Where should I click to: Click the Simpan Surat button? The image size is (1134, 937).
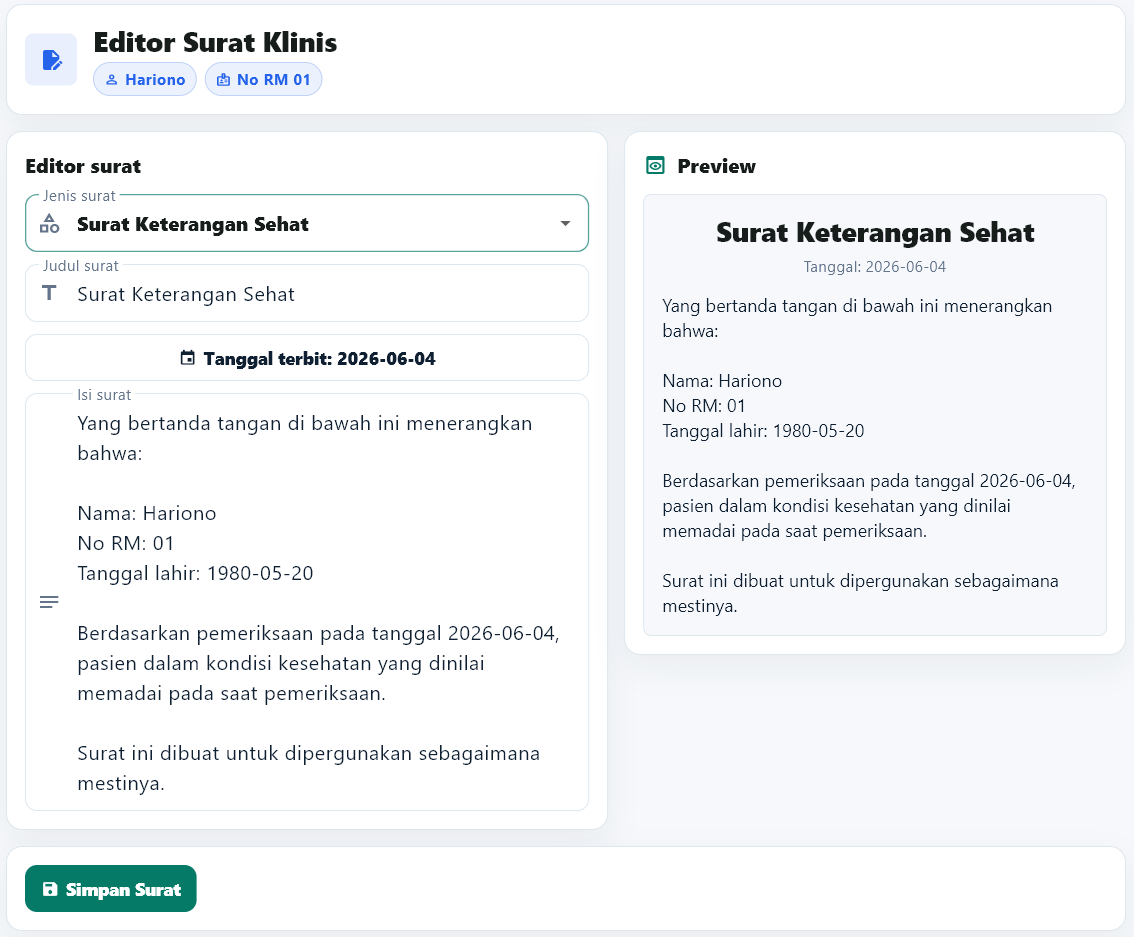coord(111,889)
